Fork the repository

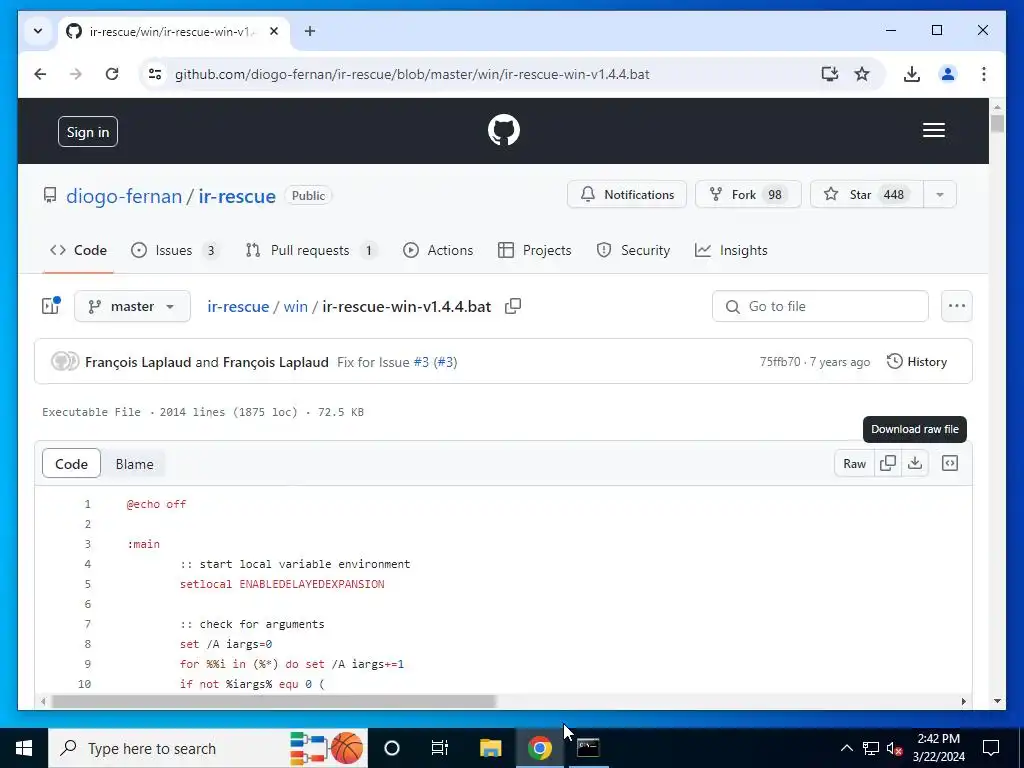[748, 195]
